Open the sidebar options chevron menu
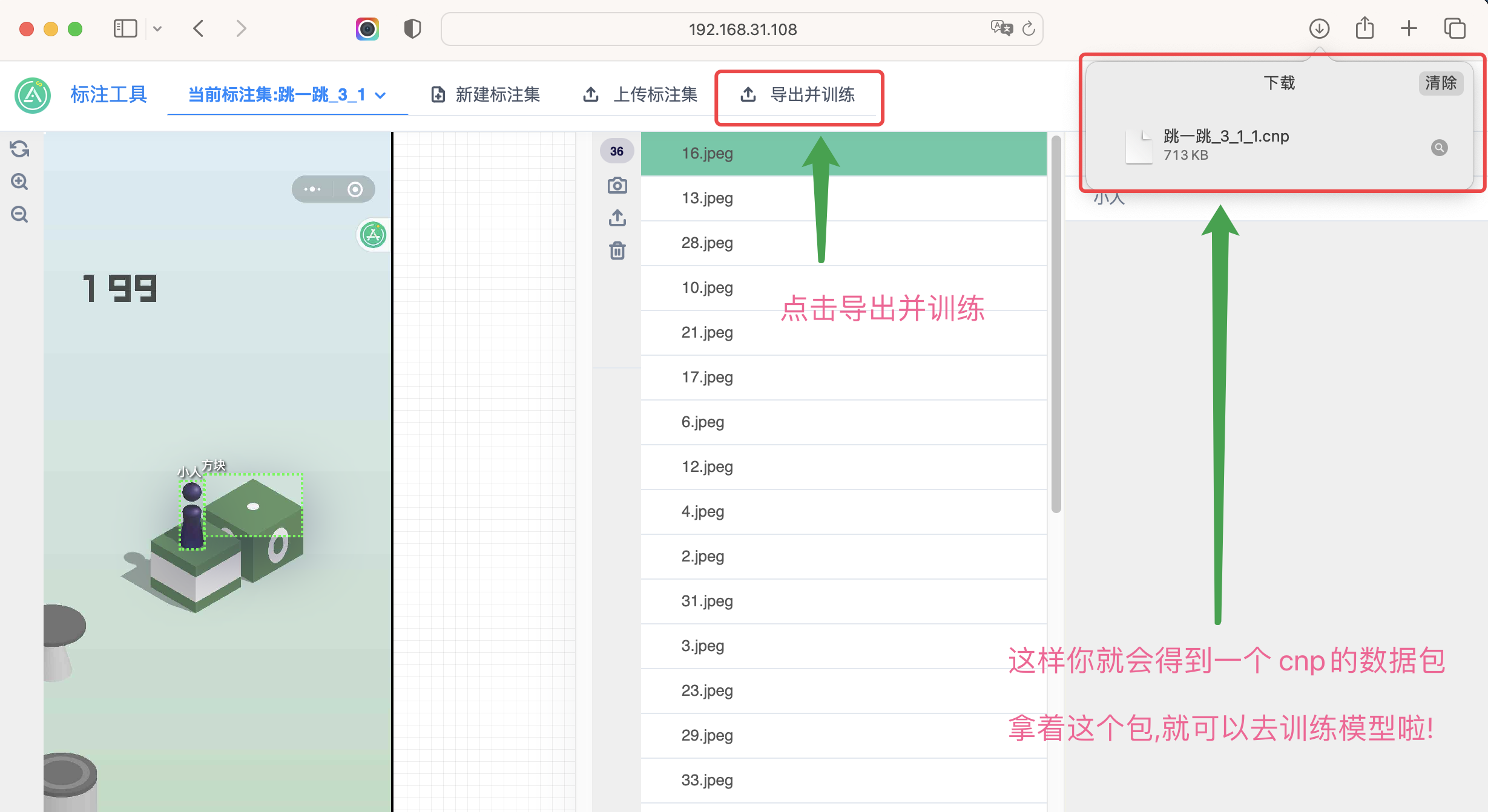This screenshot has height=812, width=1488. (x=157, y=28)
